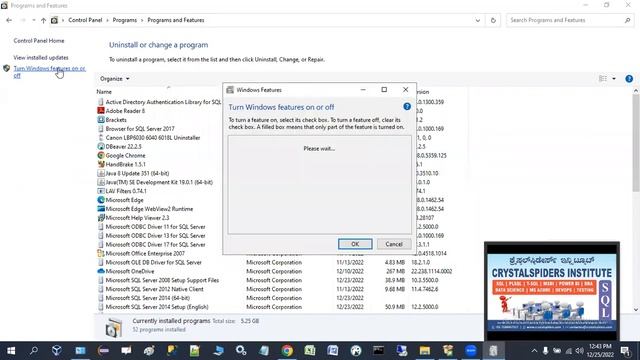Select Control Panel in breadcrumb path
The height and width of the screenshot is (360, 640).
tap(85, 20)
